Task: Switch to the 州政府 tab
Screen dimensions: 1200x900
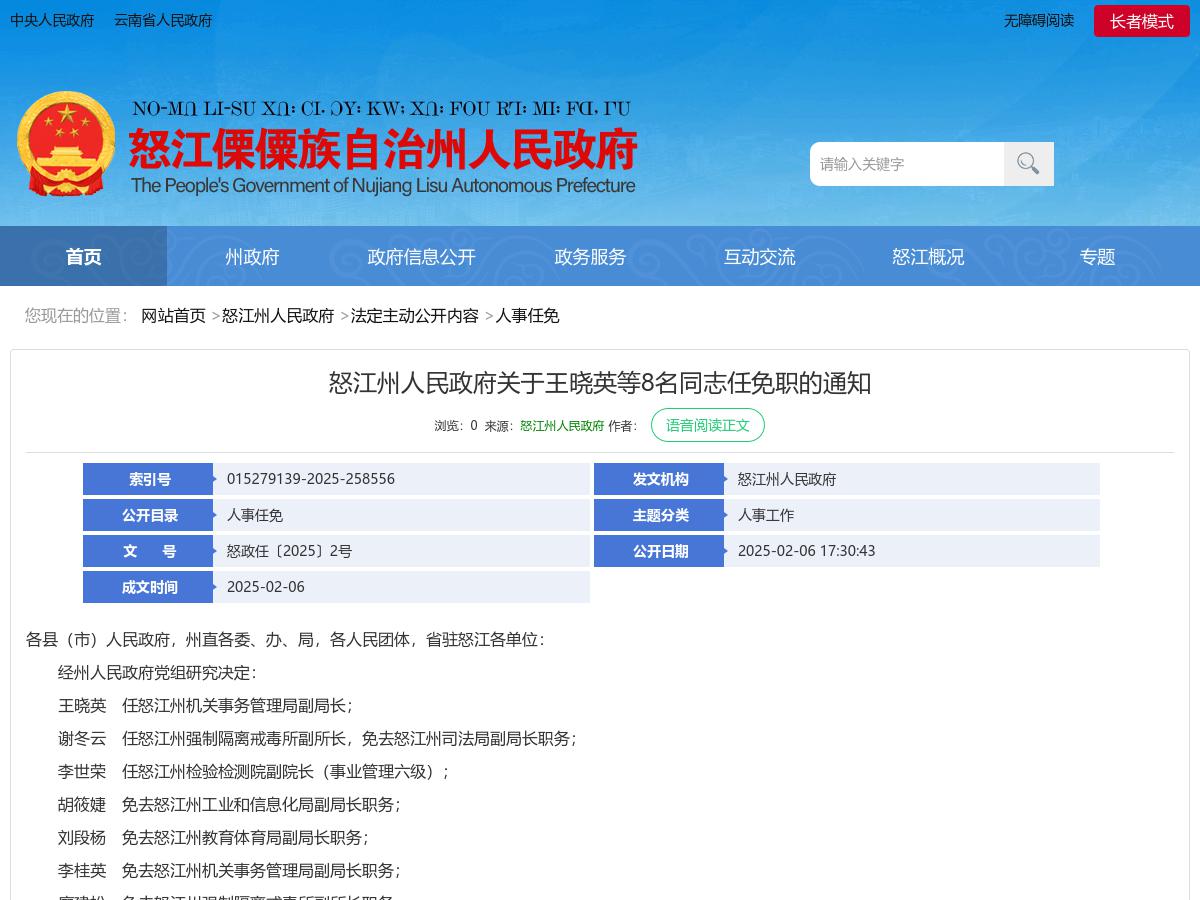Action: (x=252, y=256)
